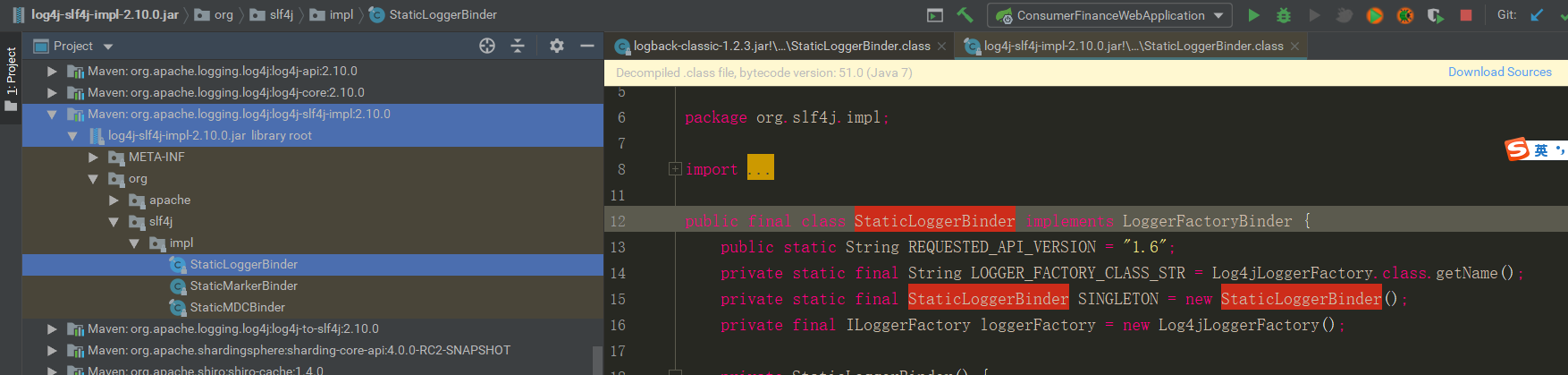This screenshot has width=1568, height=375.
Task: Click LOGGER_FACTORY_CLASS_STR on line 14
Action: point(1078,273)
